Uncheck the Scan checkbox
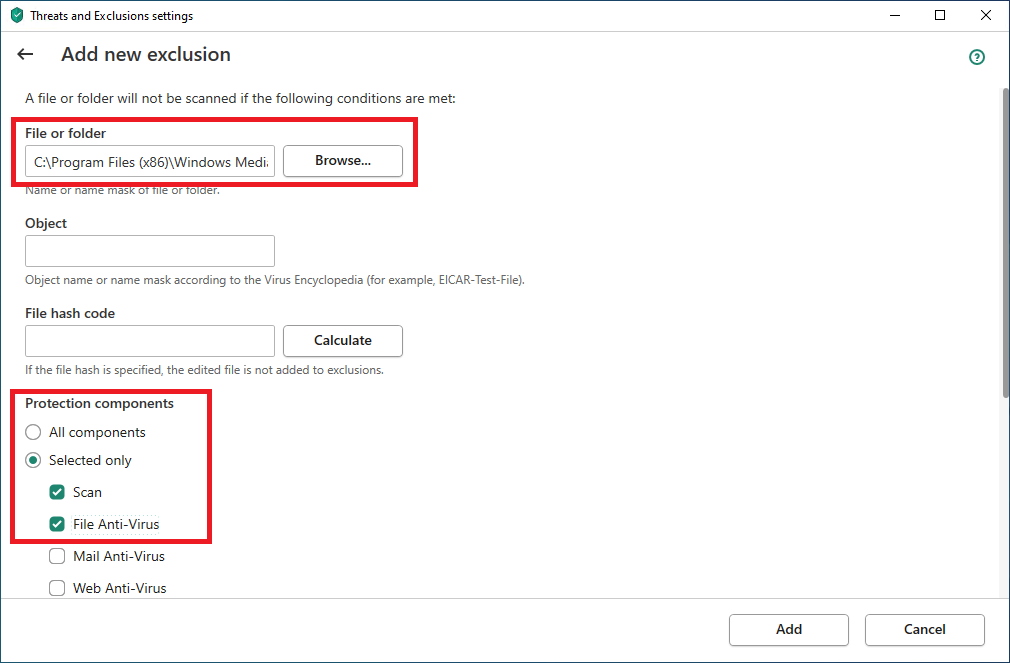Image resolution: width=1010 pixels, height=663 pixels. pos(58,493)
